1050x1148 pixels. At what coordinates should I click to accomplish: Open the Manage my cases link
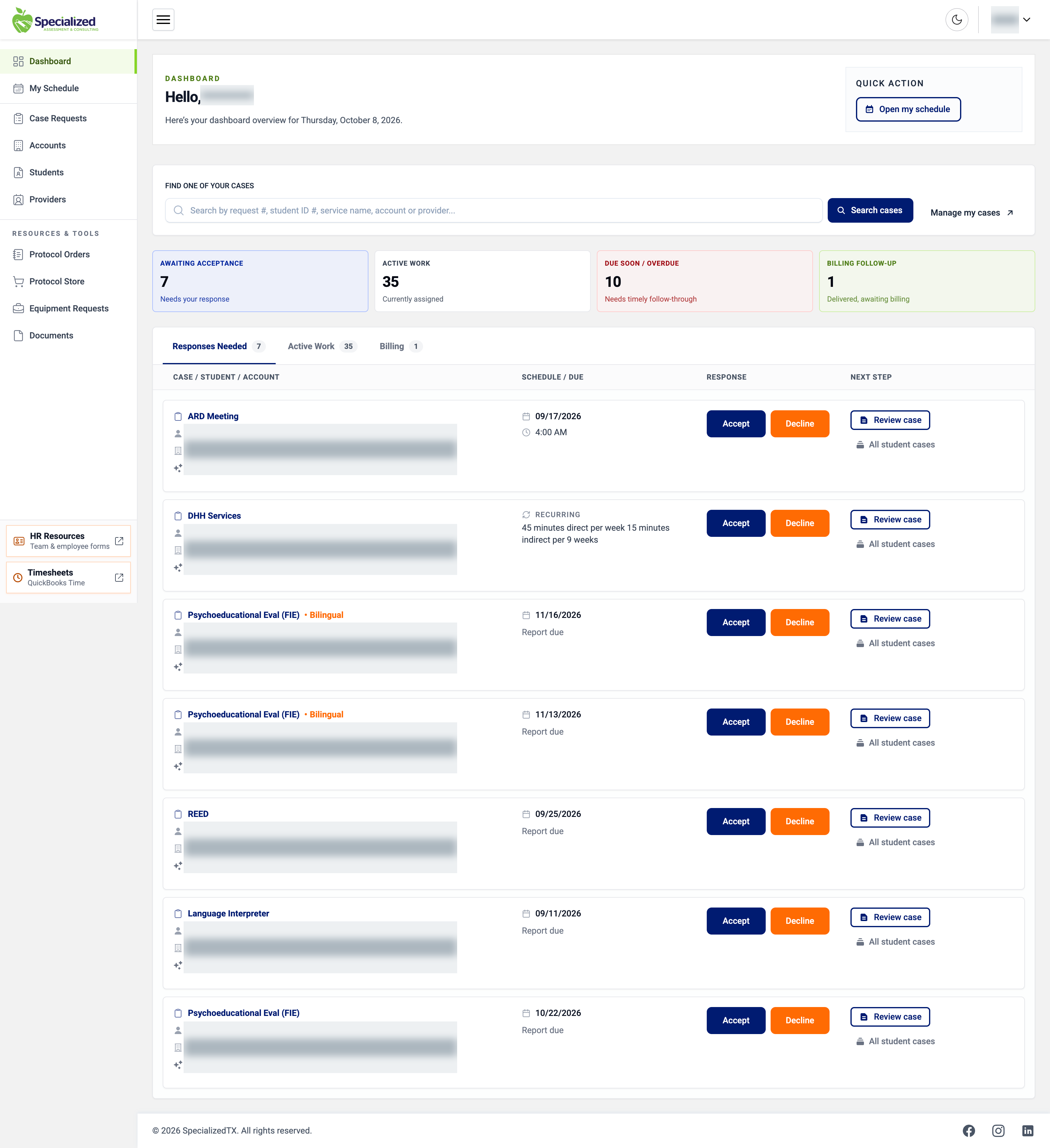971,213
